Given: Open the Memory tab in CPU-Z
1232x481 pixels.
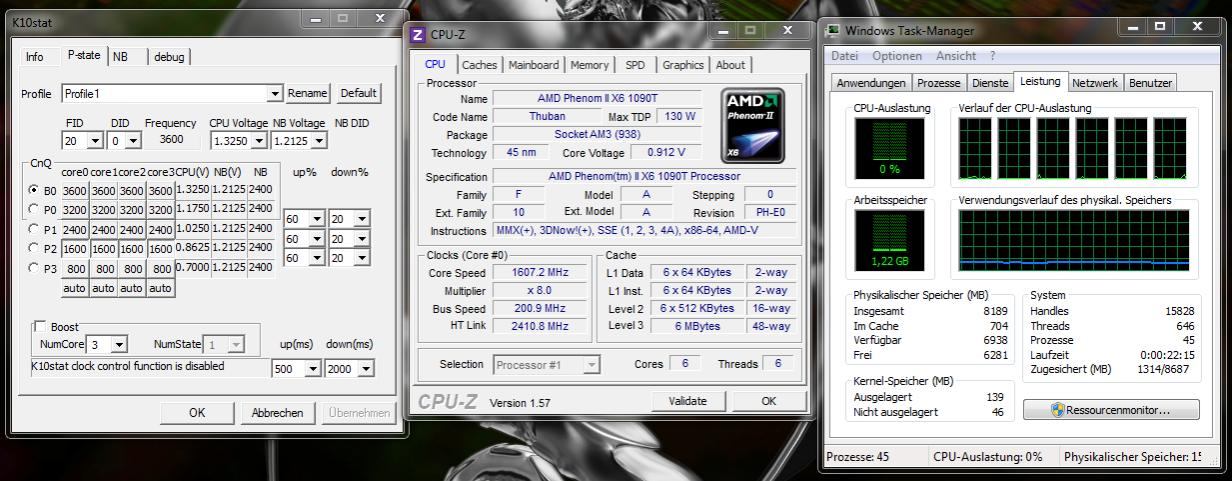Looking at the screenshot, I should pos(590,65).
